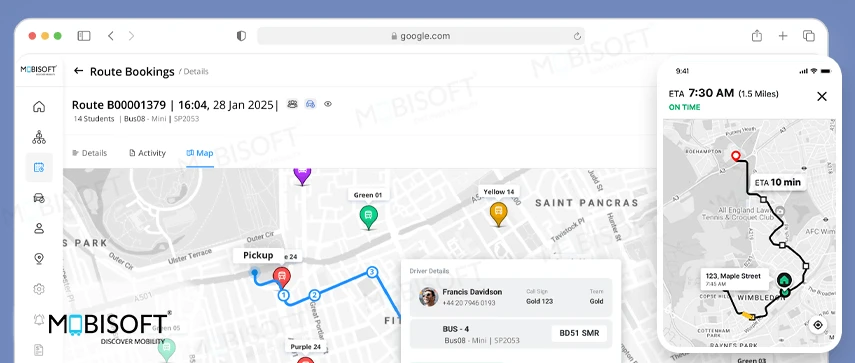
Task: Switch to the Activity tab
Action: 147,153
